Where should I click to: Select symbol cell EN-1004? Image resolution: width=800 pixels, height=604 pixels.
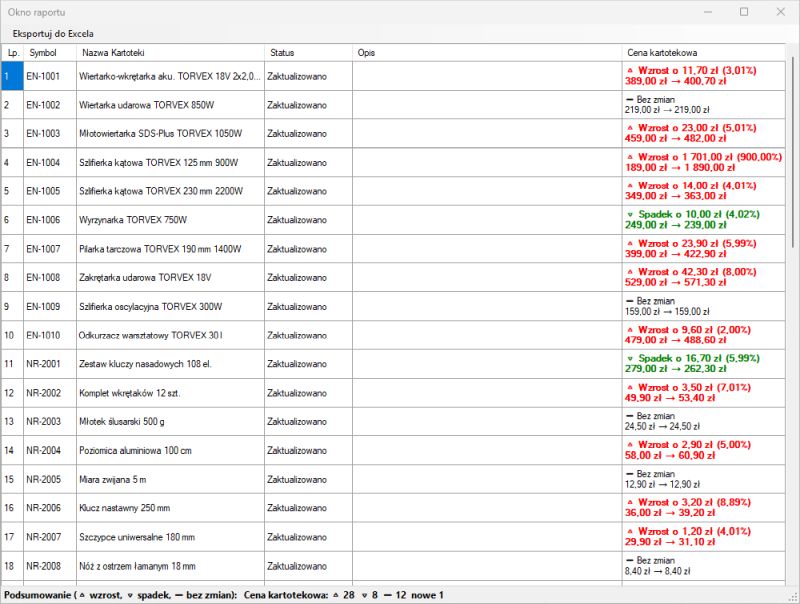pyautogui.click(x=50, y=163)
